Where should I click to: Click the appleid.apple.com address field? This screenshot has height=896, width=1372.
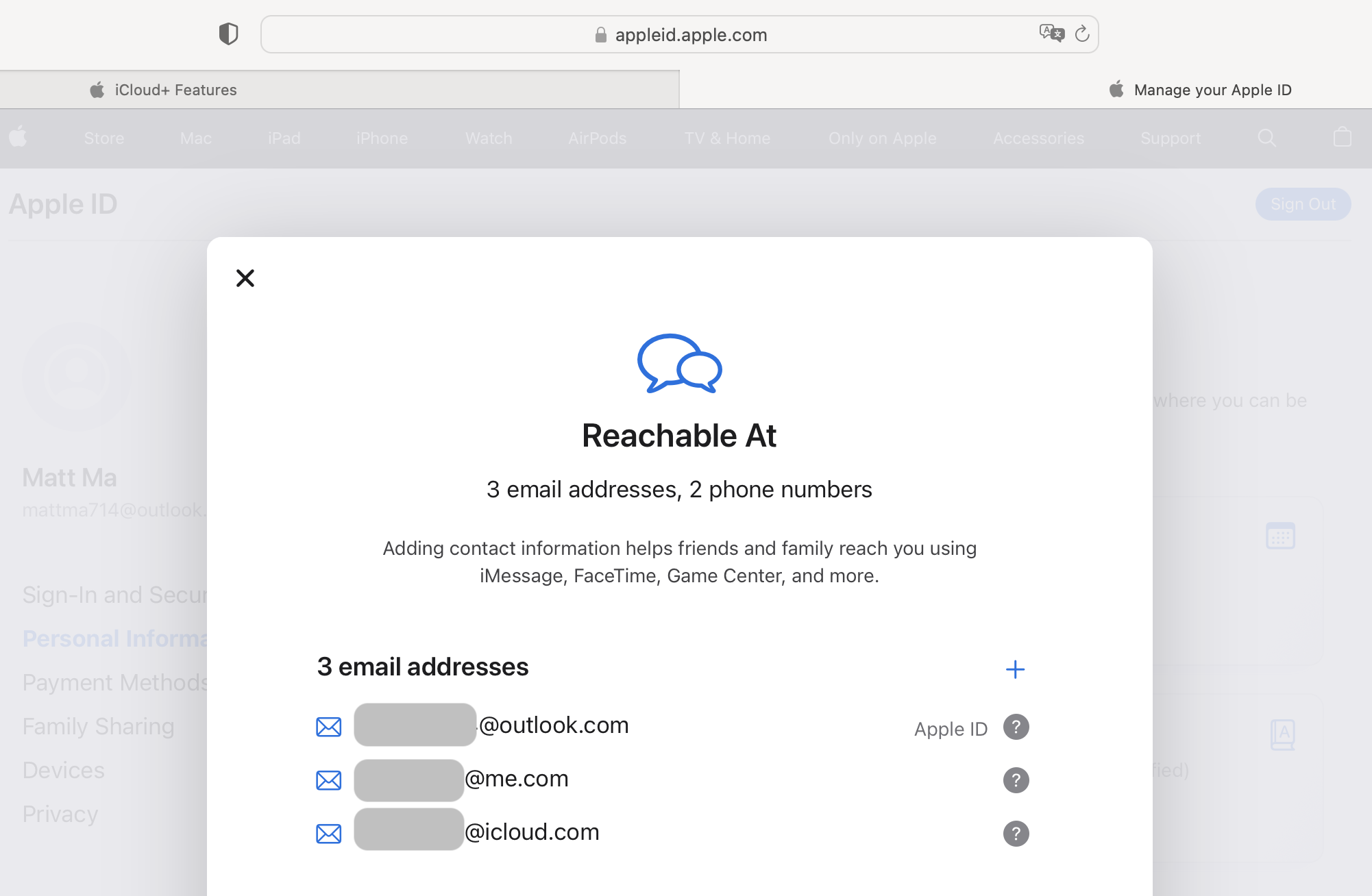click(x=679, y=34)
